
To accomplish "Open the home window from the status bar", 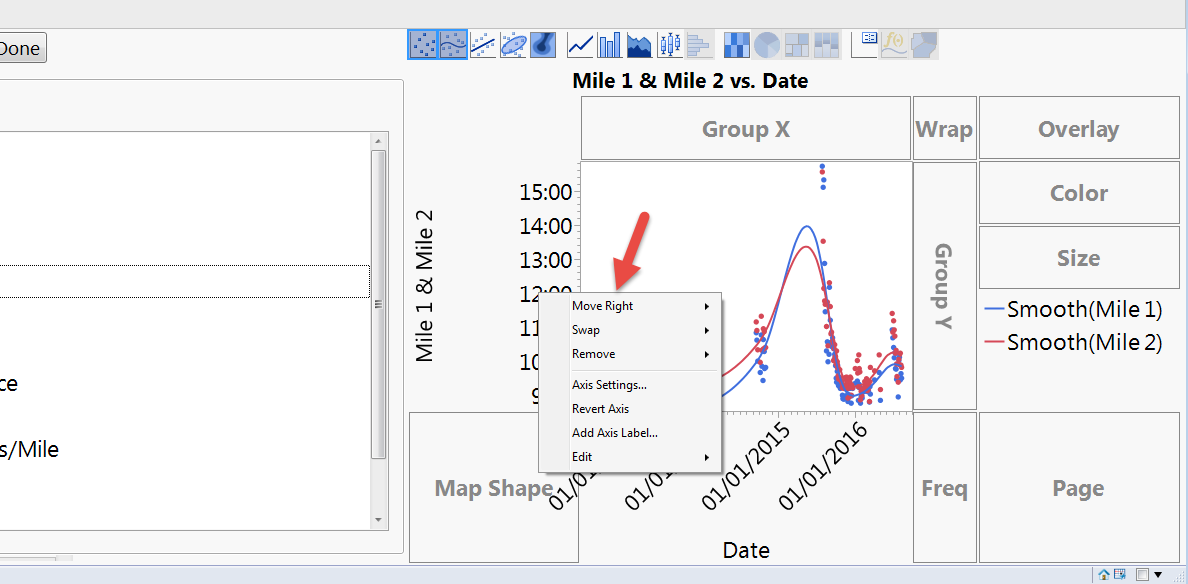I will [1106, 574].
